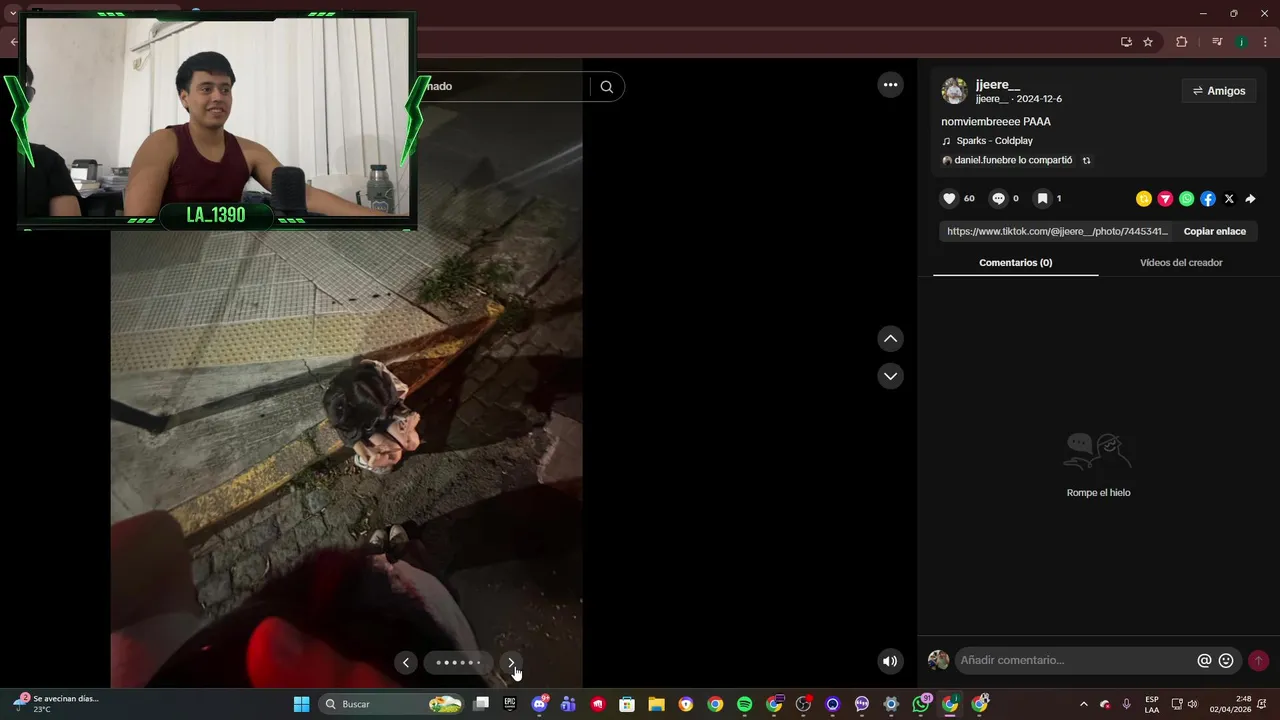The width and height of the screenshot is (1280, 720).
Task: Open the Chrome profile avatar
Action: [1241, 42]
